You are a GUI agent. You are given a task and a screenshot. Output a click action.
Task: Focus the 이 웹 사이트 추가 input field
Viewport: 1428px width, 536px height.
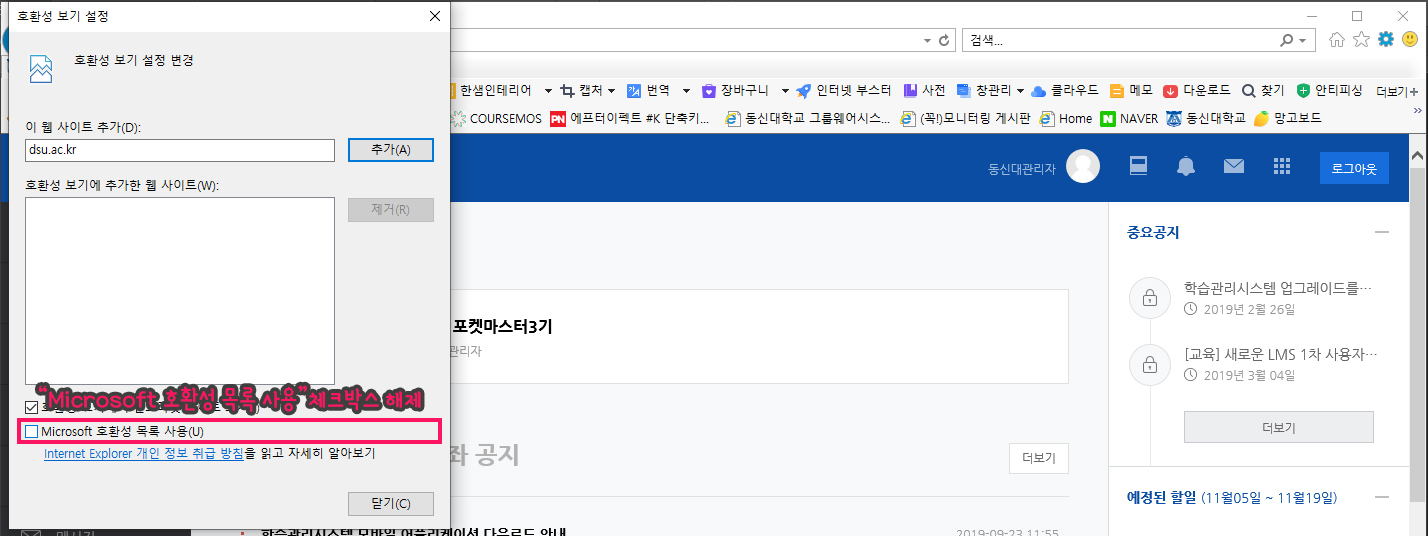pos(180,150)
